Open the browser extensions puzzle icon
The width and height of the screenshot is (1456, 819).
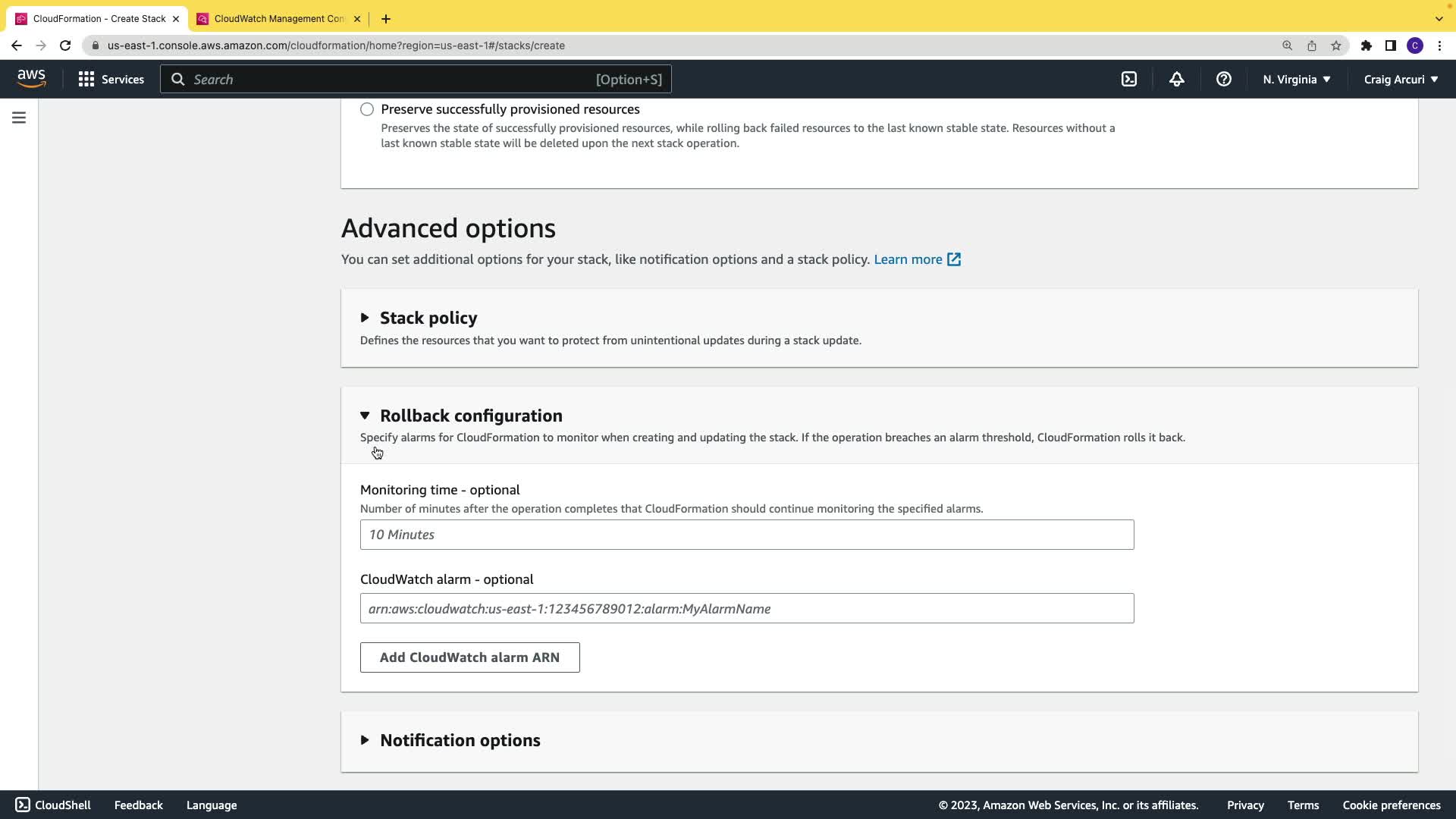tap(1366, 45)
